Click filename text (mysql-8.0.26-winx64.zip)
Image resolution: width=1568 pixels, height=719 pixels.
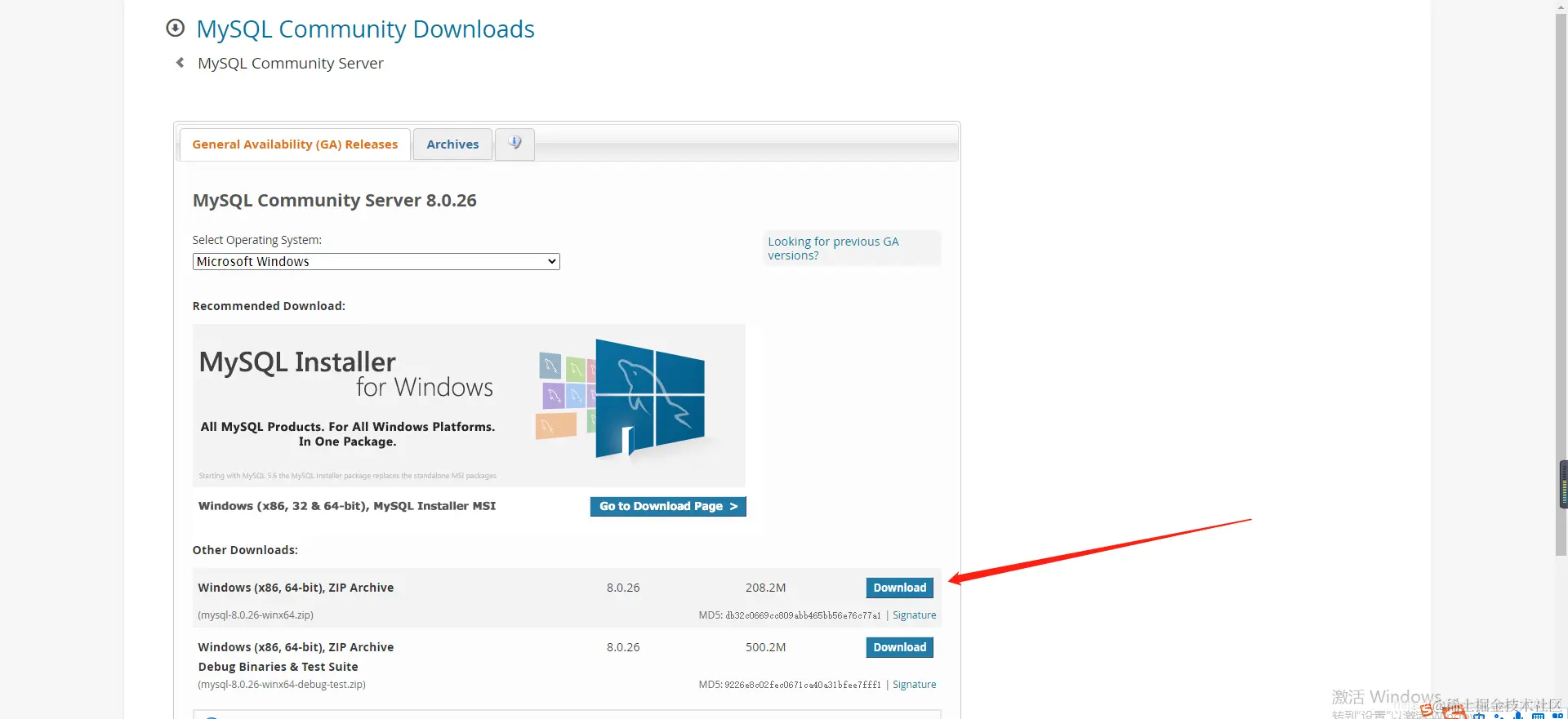pyautogui.click(x=256, y=615)
